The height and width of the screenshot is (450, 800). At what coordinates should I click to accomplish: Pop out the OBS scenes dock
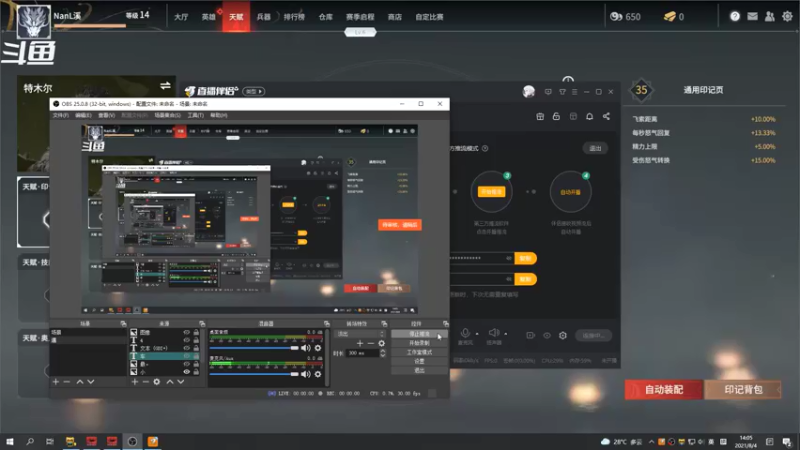[123, 323]
